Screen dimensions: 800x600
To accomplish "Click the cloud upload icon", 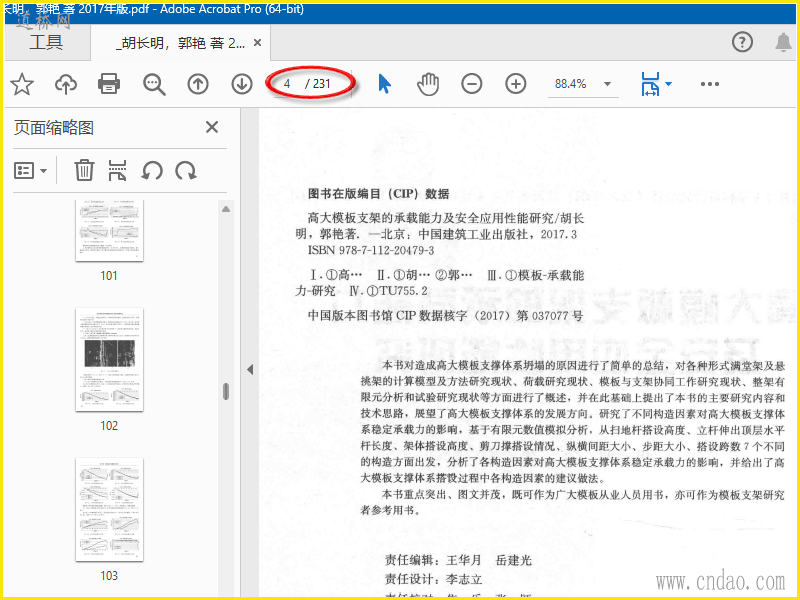I will click(x=66, y=84).
